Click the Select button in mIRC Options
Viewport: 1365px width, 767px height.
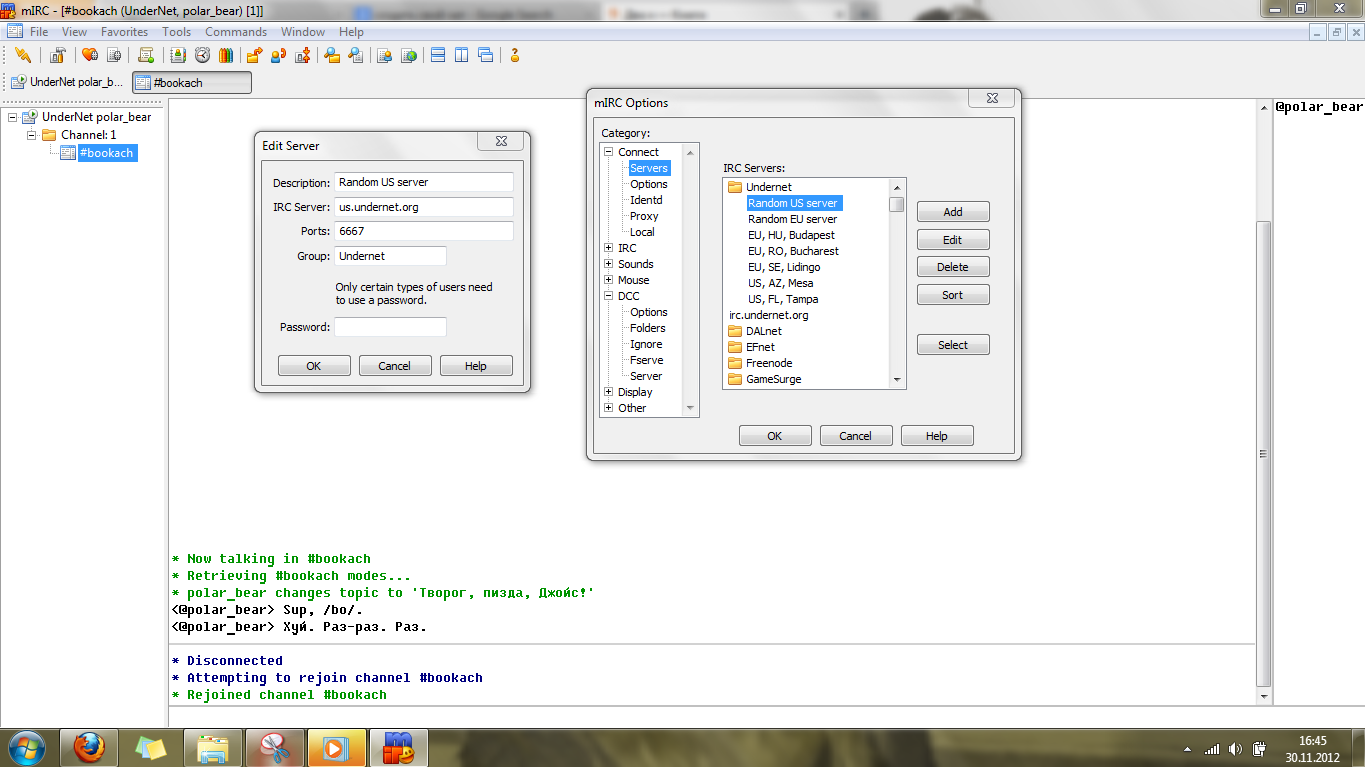[952, 345]
